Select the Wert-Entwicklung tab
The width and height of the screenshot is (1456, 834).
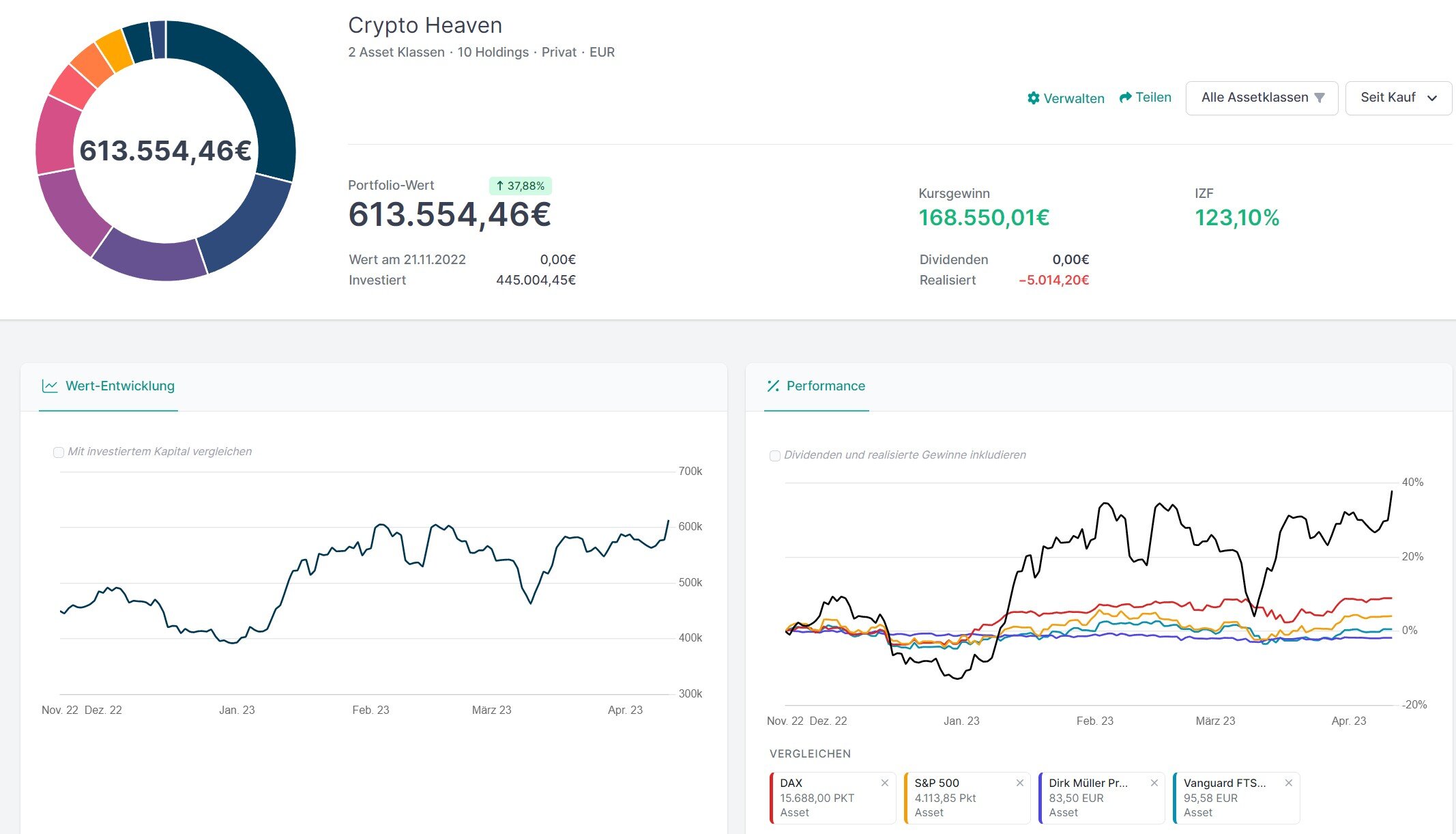(119, 386)
